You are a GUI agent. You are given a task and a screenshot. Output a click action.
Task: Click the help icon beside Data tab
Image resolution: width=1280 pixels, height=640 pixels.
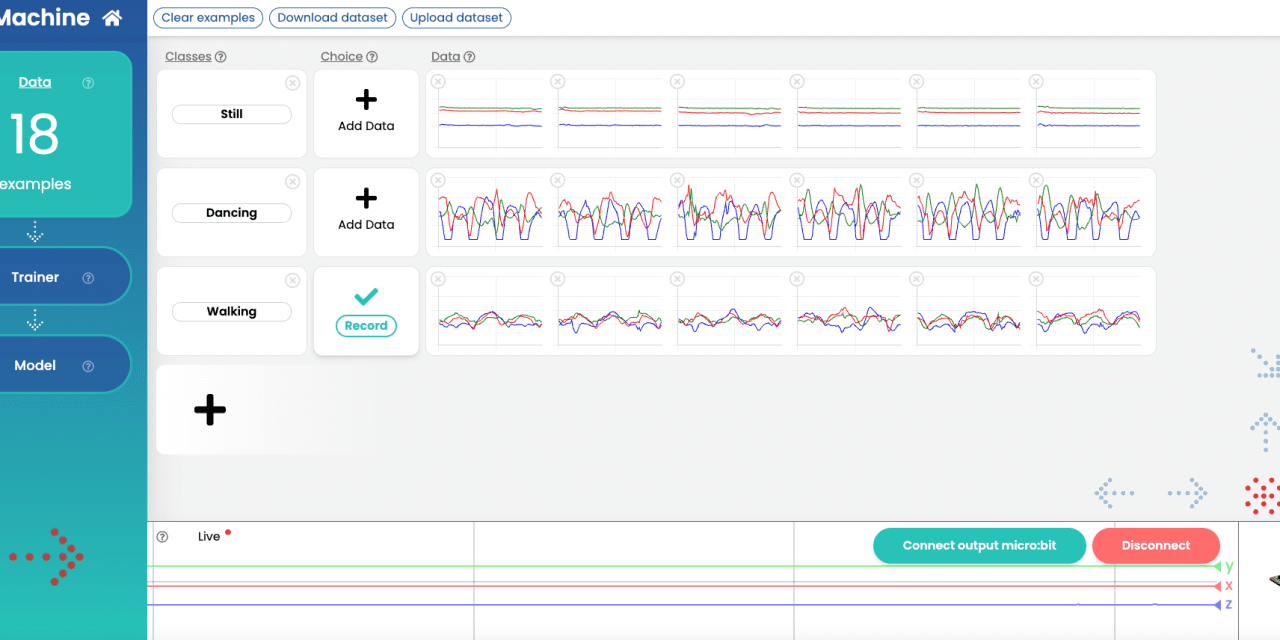tap(88, 83)
